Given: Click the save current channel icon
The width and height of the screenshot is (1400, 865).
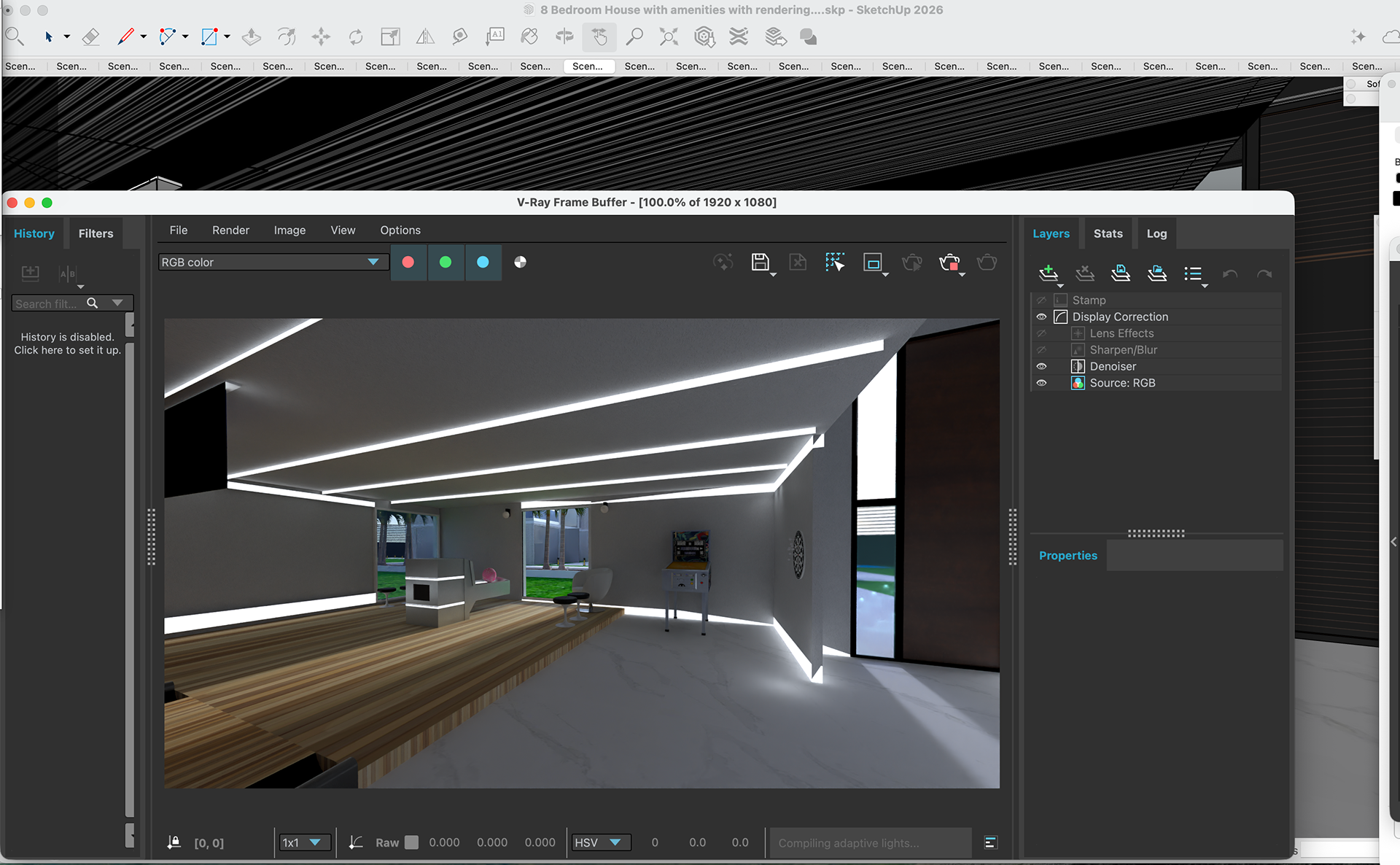Looking at the screenshot, I should 759,262.
